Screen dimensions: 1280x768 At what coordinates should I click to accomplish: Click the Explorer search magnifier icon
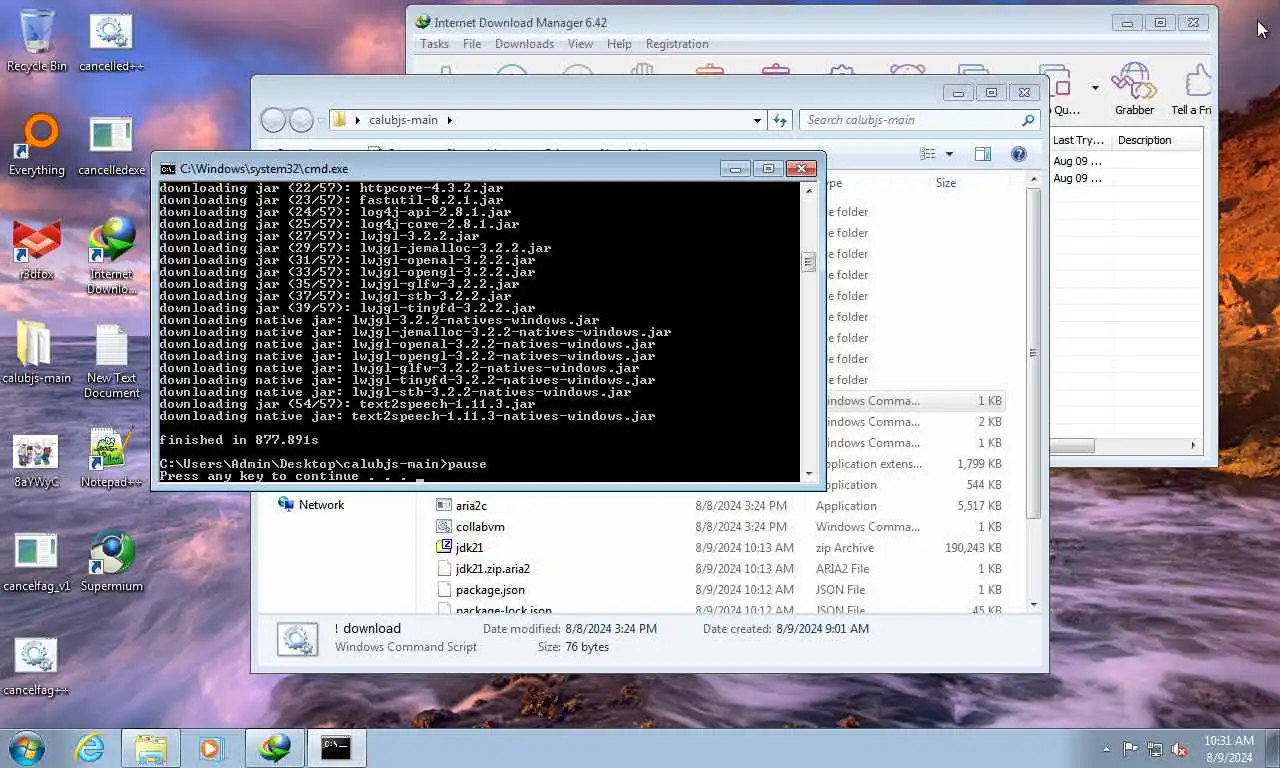click(x=1028, y=120)
